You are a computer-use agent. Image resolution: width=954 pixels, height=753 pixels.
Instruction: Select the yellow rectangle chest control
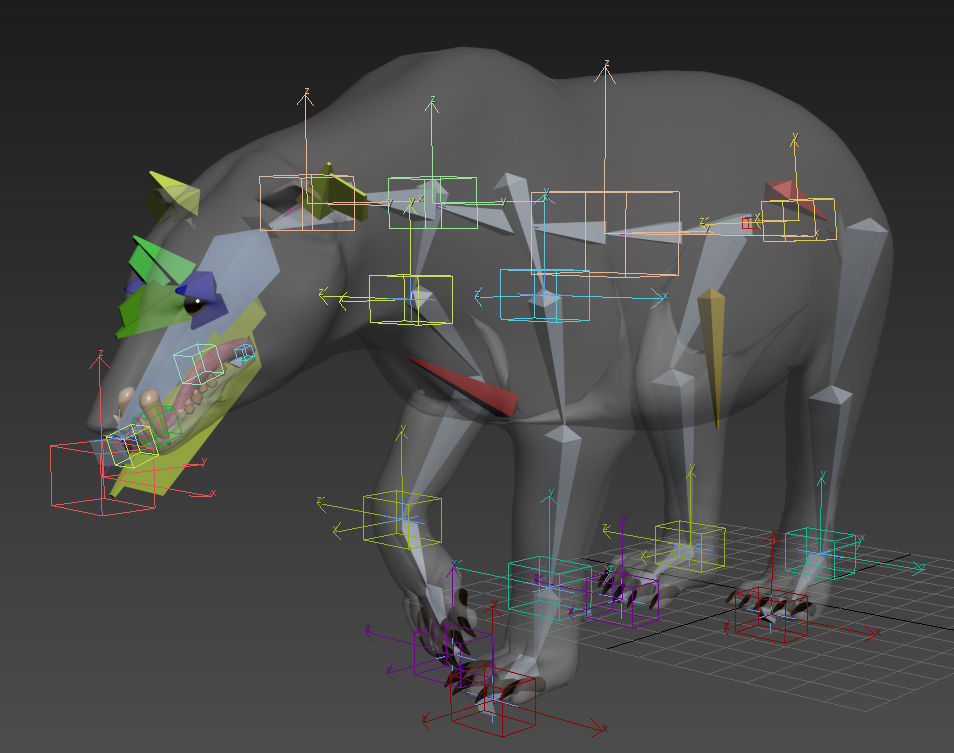pos(411,299)
